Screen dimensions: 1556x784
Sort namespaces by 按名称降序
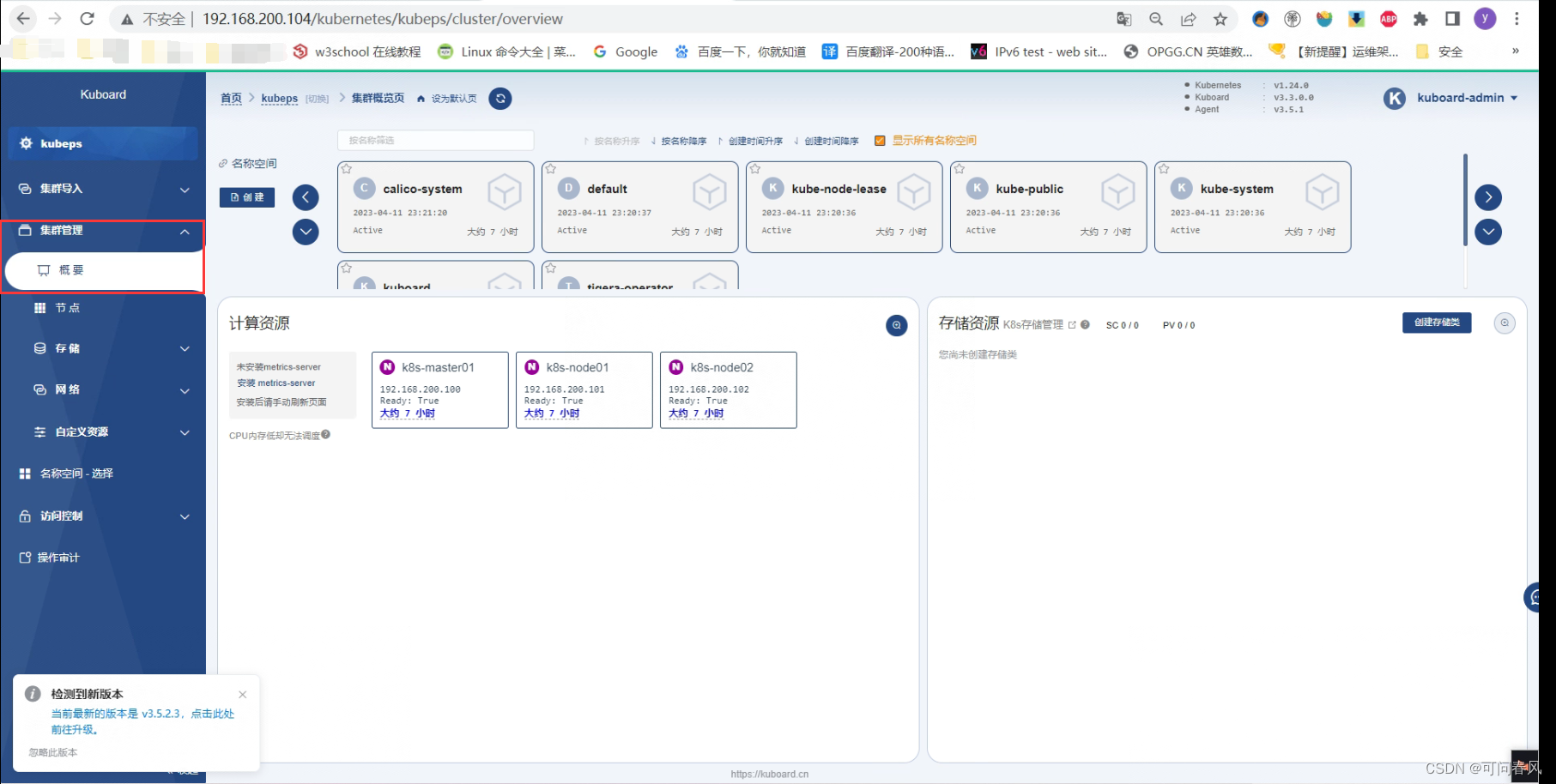[679, 142]
